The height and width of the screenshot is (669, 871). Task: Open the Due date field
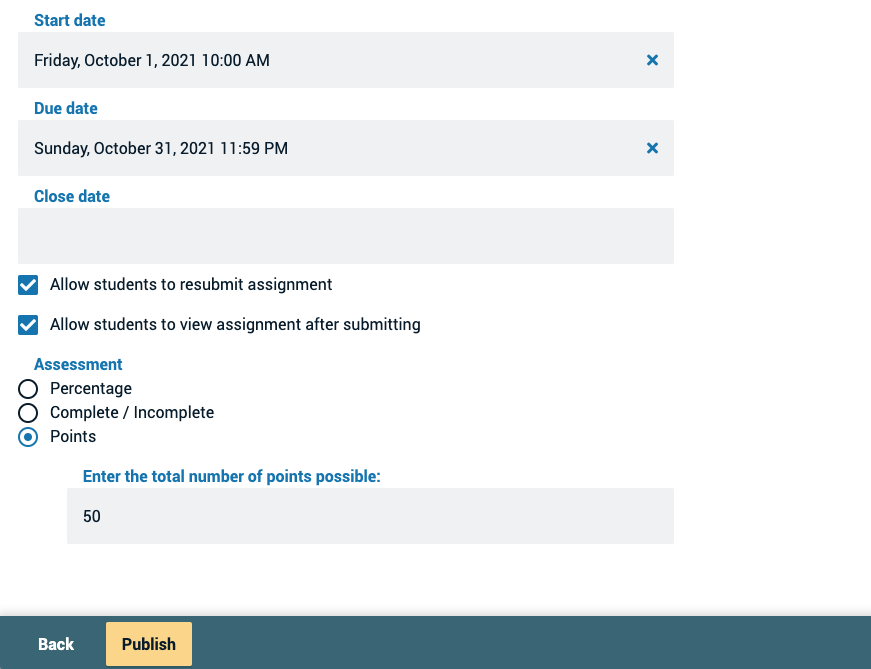click(x=346, y=148)
